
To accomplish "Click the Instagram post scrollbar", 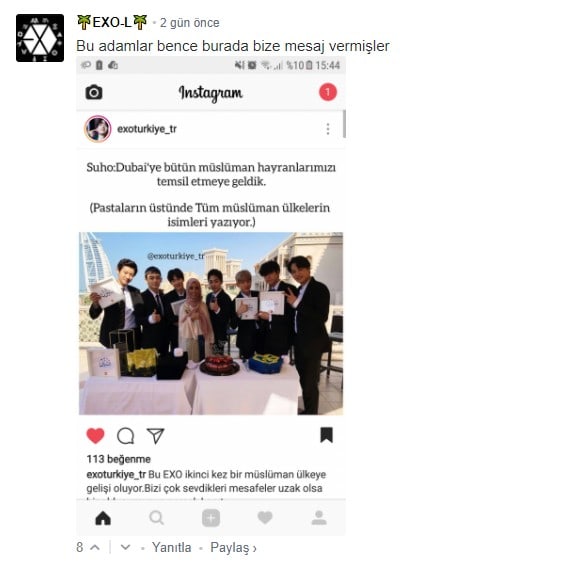I will pos(344,124).
